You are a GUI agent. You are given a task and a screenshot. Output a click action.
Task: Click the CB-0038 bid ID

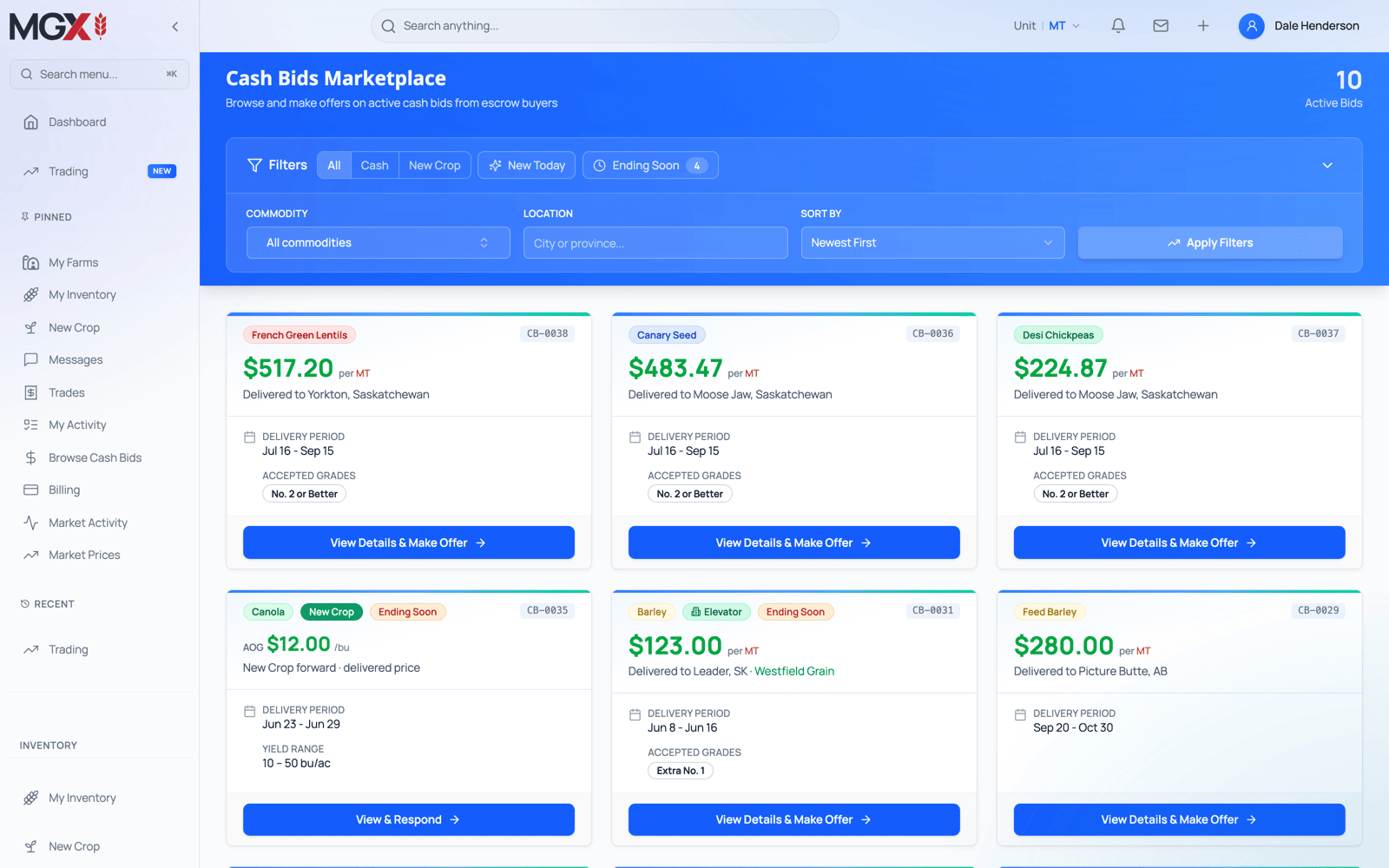(548, 333)
